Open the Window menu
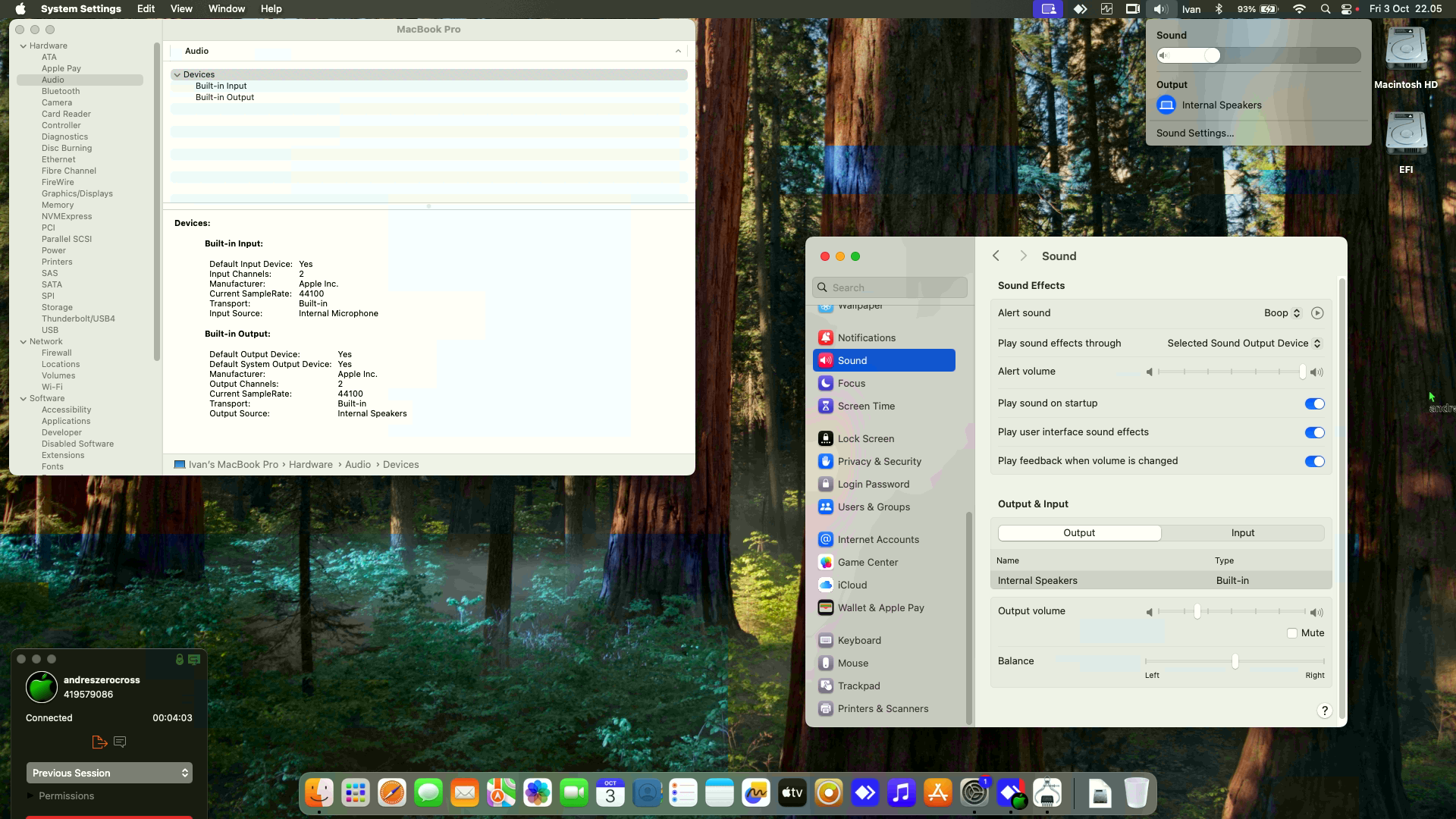The width and height of the screenshot is (1456, 819). tap(227, 9)
